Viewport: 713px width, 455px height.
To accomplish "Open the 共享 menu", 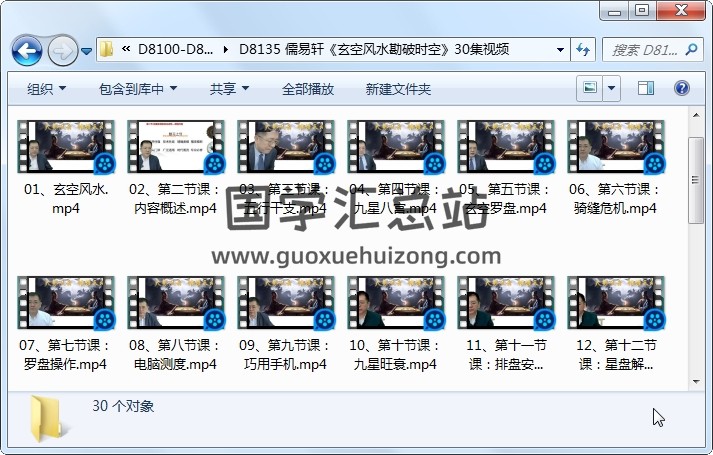I will click(229, 89).
